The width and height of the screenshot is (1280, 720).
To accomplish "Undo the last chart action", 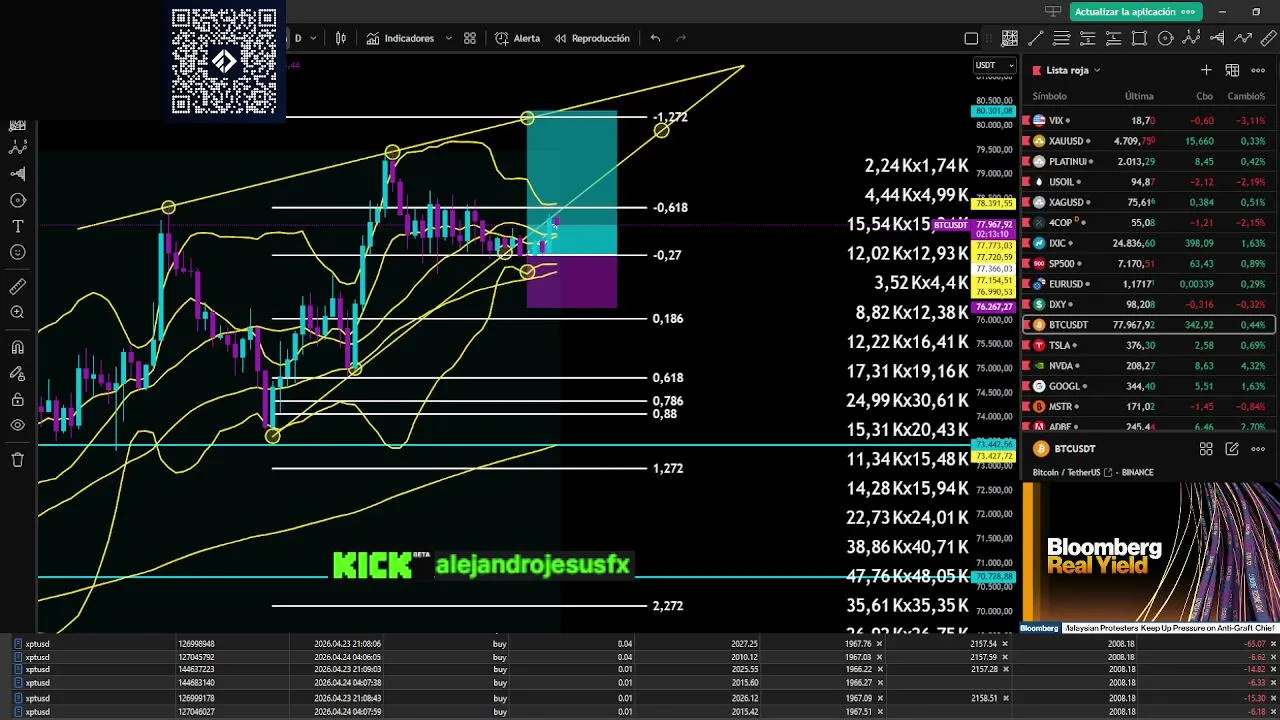I will (x=655, y=38).
